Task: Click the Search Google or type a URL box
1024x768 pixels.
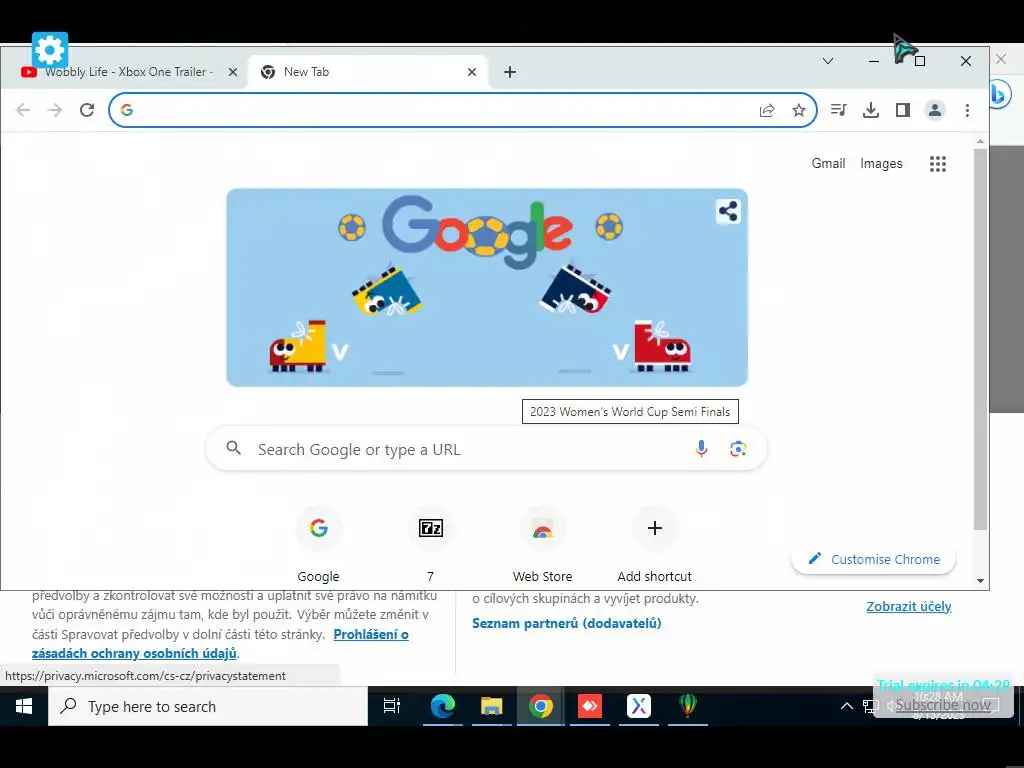Action: coord(487,449)
